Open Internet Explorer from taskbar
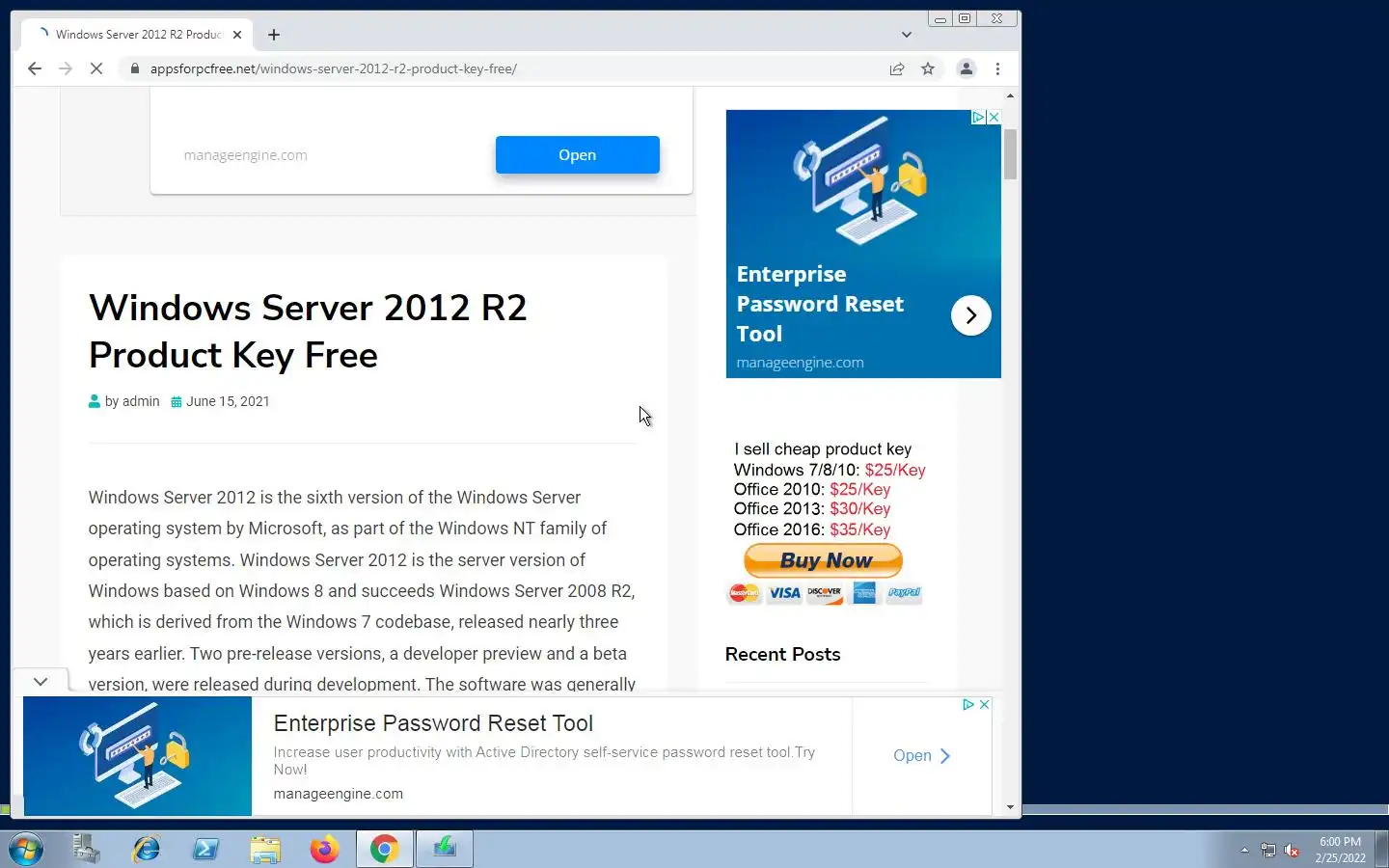 (147, 850)
